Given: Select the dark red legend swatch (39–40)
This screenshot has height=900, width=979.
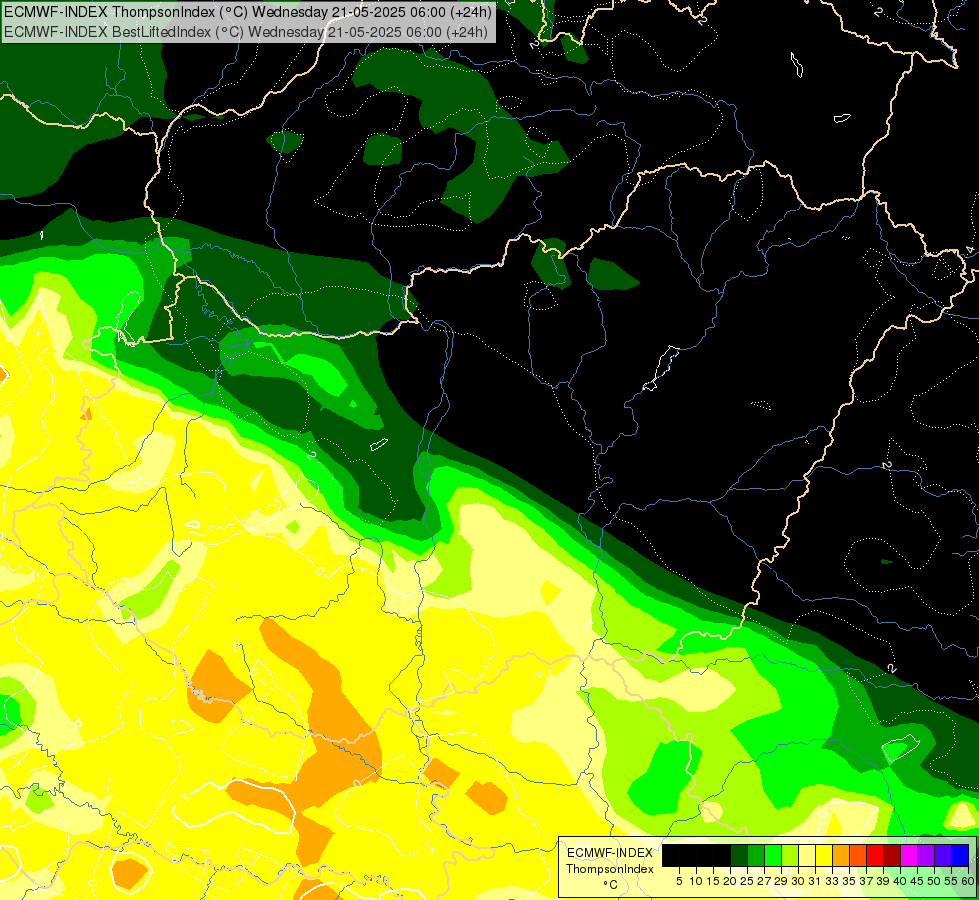Looking at the screenshot, I should pyautogui.click(x=892, y=855).
